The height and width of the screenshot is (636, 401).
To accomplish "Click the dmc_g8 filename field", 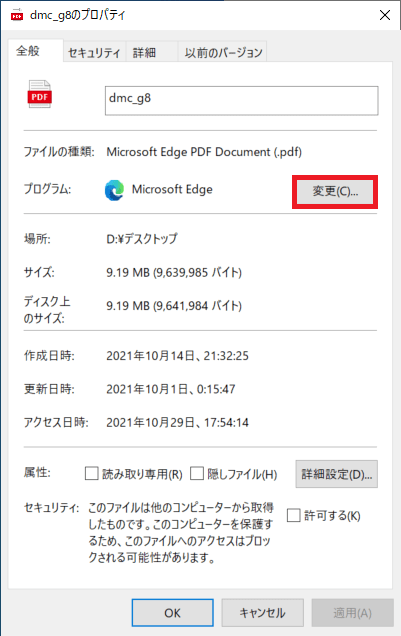I will click(x=242, y=101).
